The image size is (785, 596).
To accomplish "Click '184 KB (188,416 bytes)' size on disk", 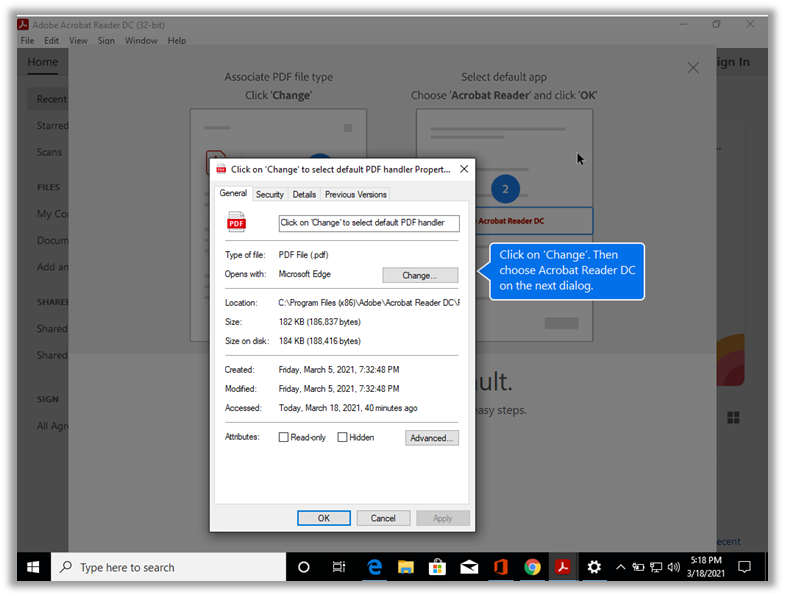I will pyautogui.click(x=319, y=341).
